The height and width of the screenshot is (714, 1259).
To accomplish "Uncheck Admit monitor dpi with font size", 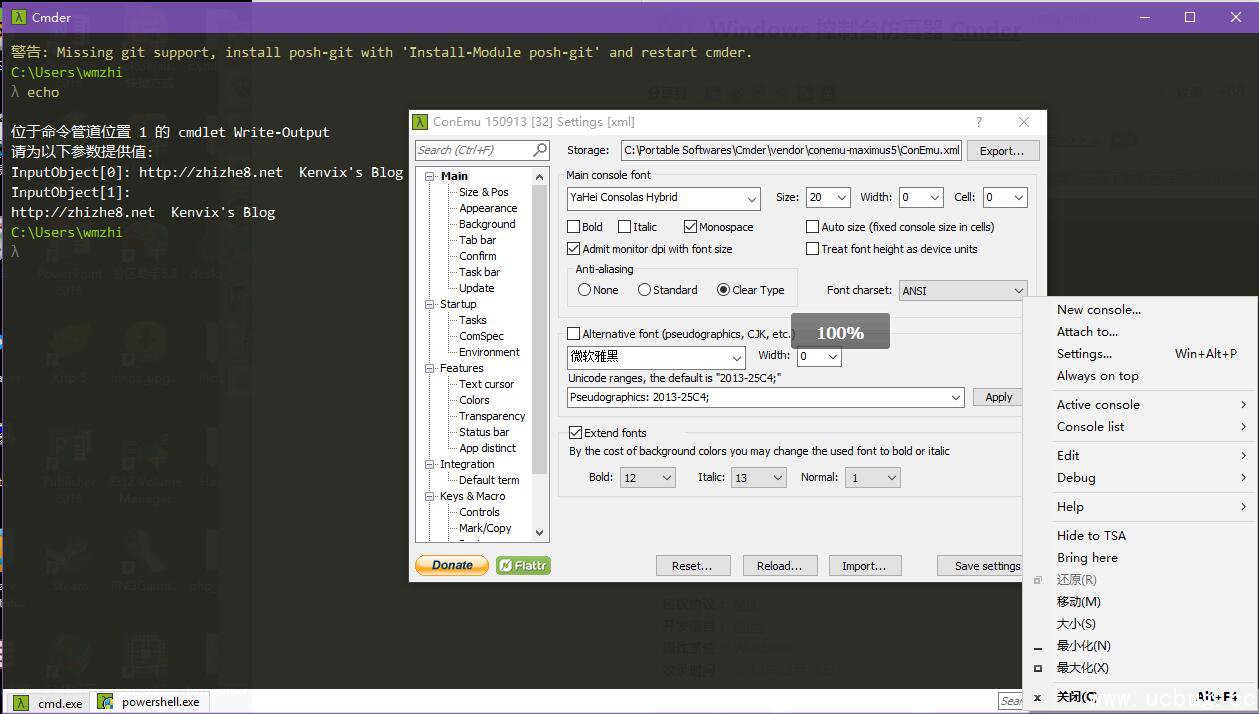I will click(574, 249).
